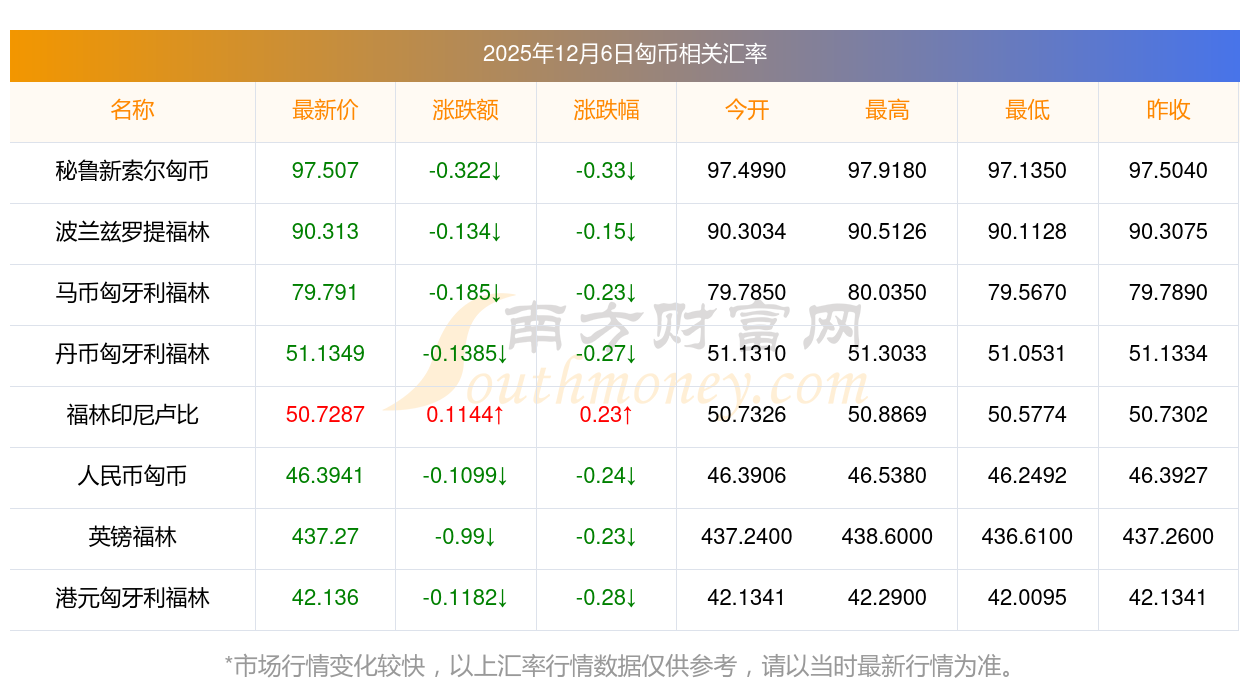Click change percent '-0.15↓'

[x=606, y=232]
